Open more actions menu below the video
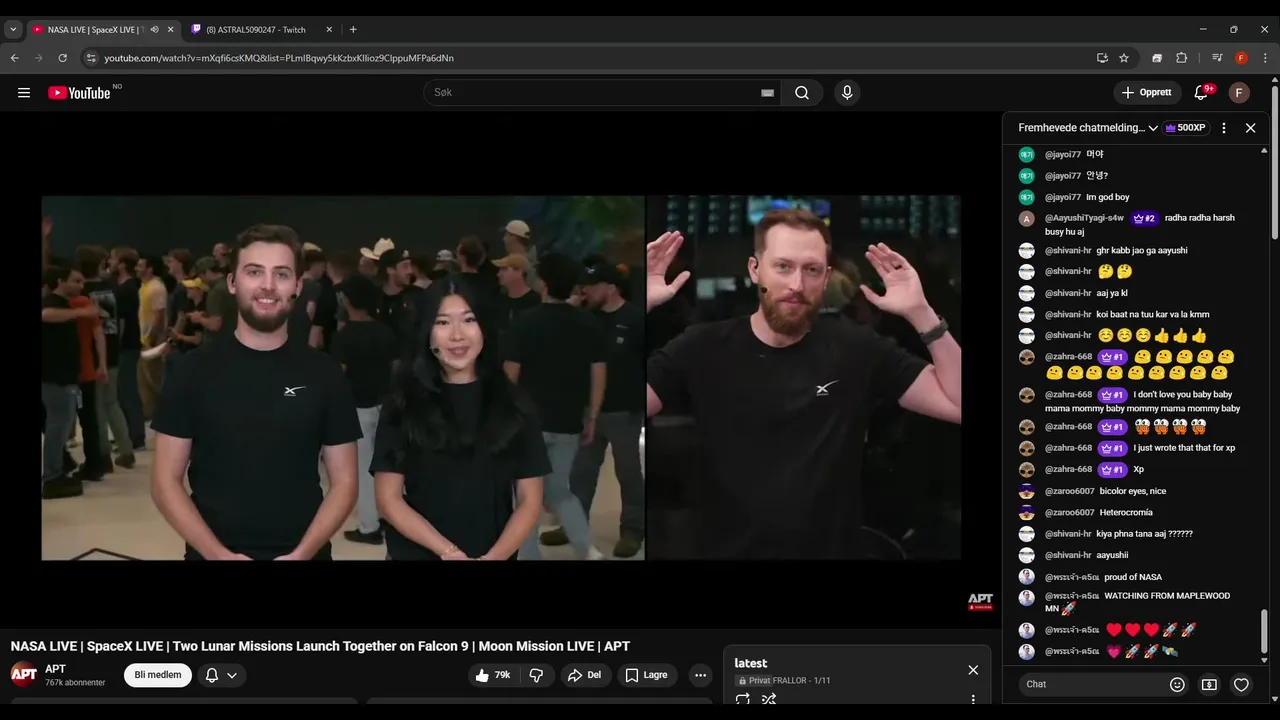This screenshot has width=1280, height=720. pos(700,675)
